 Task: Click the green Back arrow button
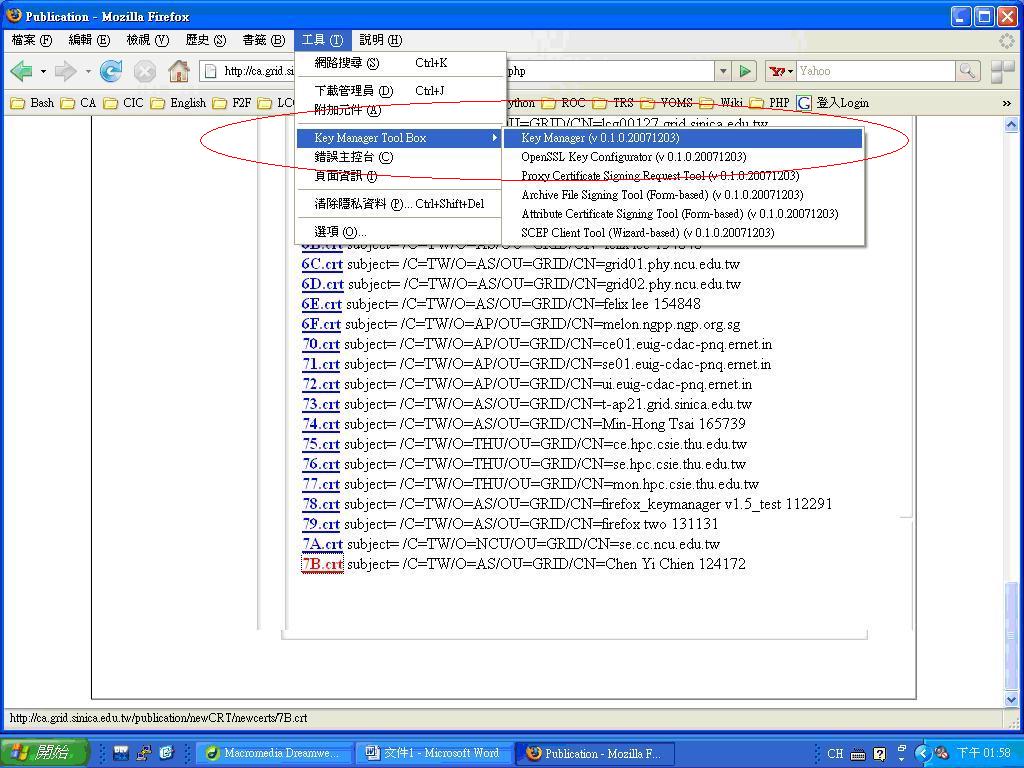pyautogui.click(x=22, y=71)
